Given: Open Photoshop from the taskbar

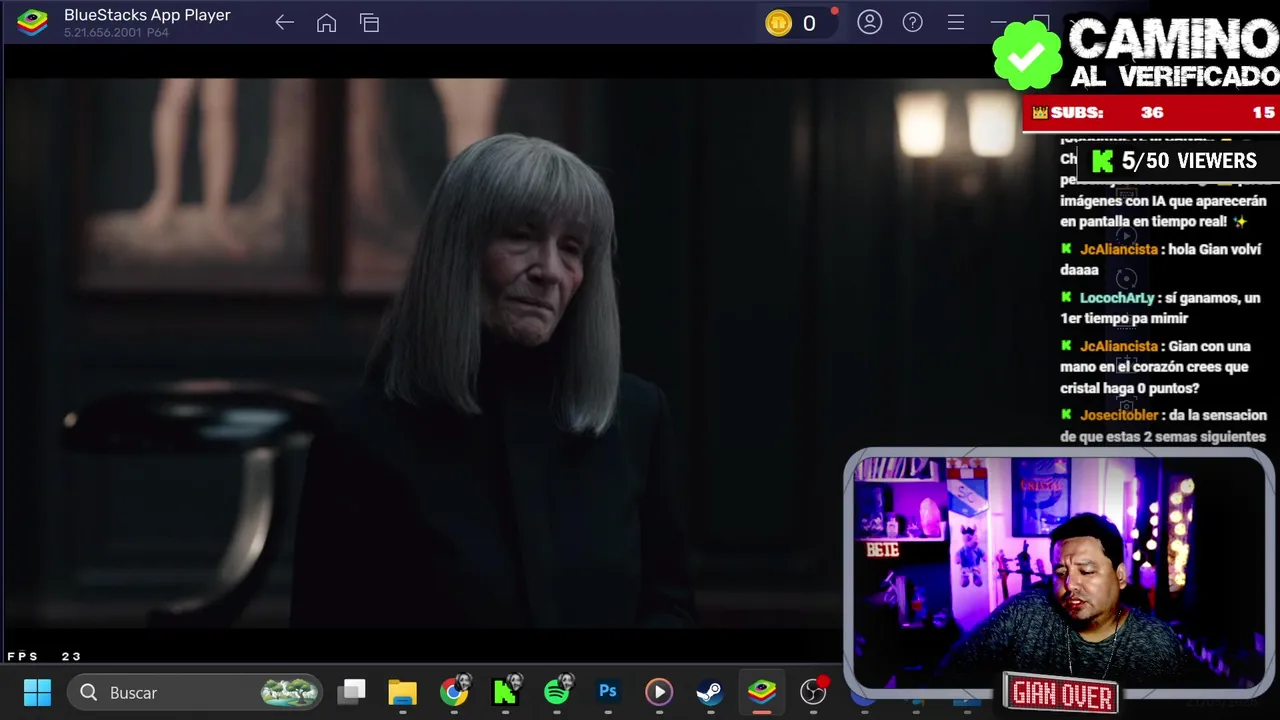Looking at the screenshot, I should coord(607,691).
